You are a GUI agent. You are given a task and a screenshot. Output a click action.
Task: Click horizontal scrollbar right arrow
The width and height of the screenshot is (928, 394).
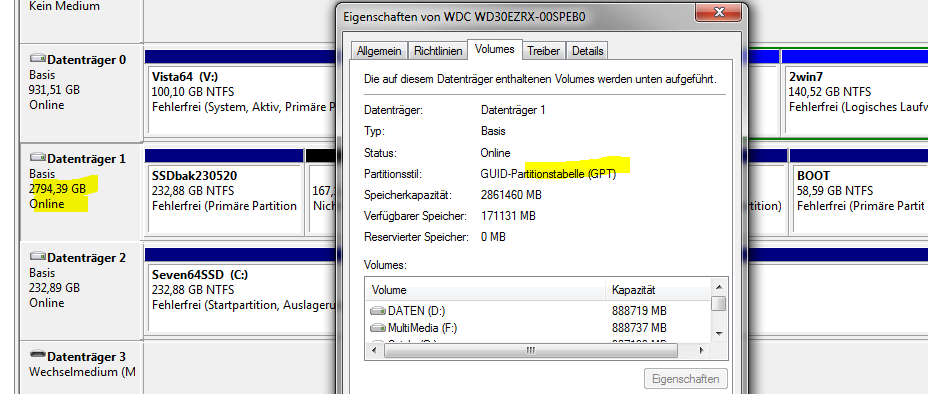tap(701, 350)
